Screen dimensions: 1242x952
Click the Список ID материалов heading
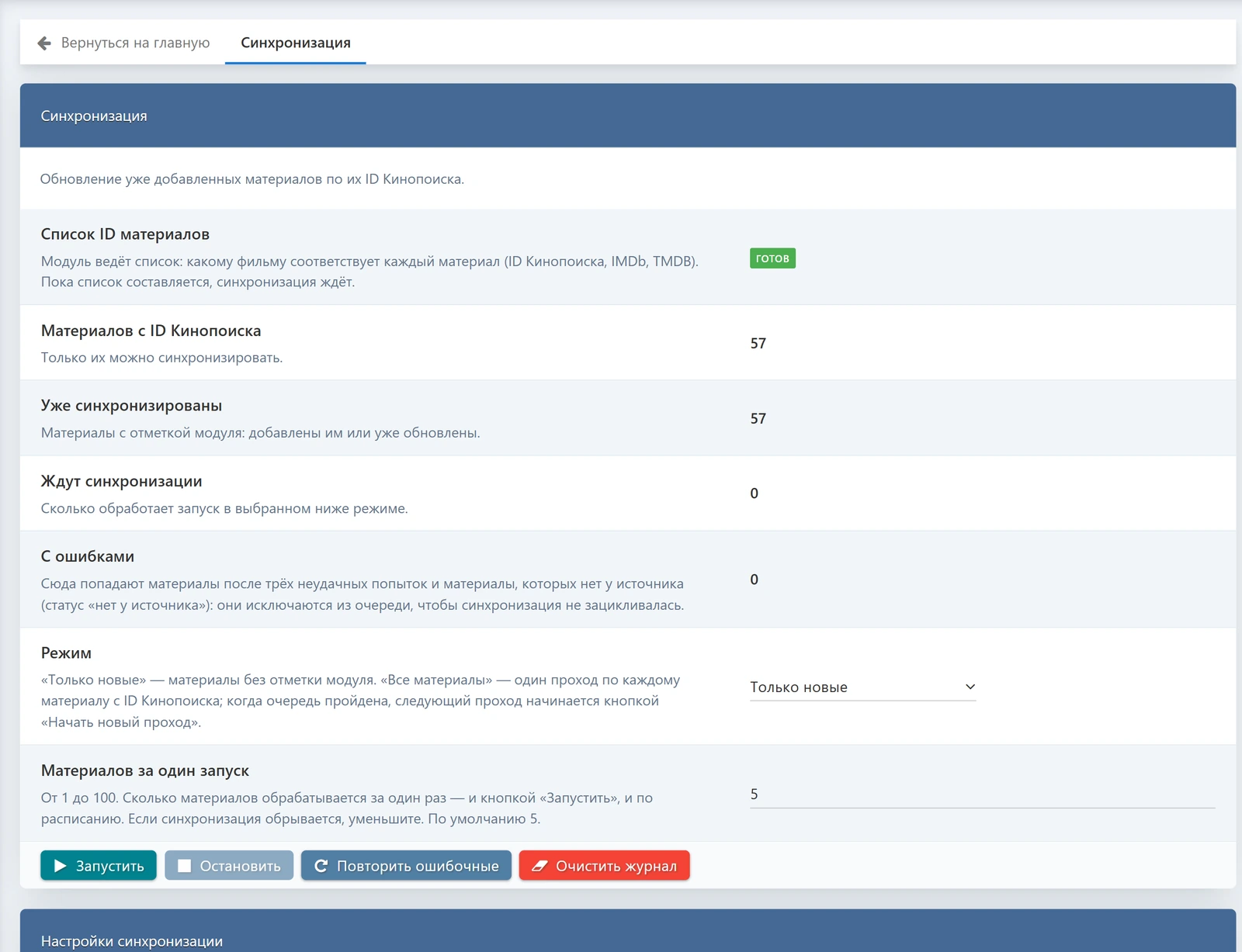pyautogui.click(x=125, y=234)
